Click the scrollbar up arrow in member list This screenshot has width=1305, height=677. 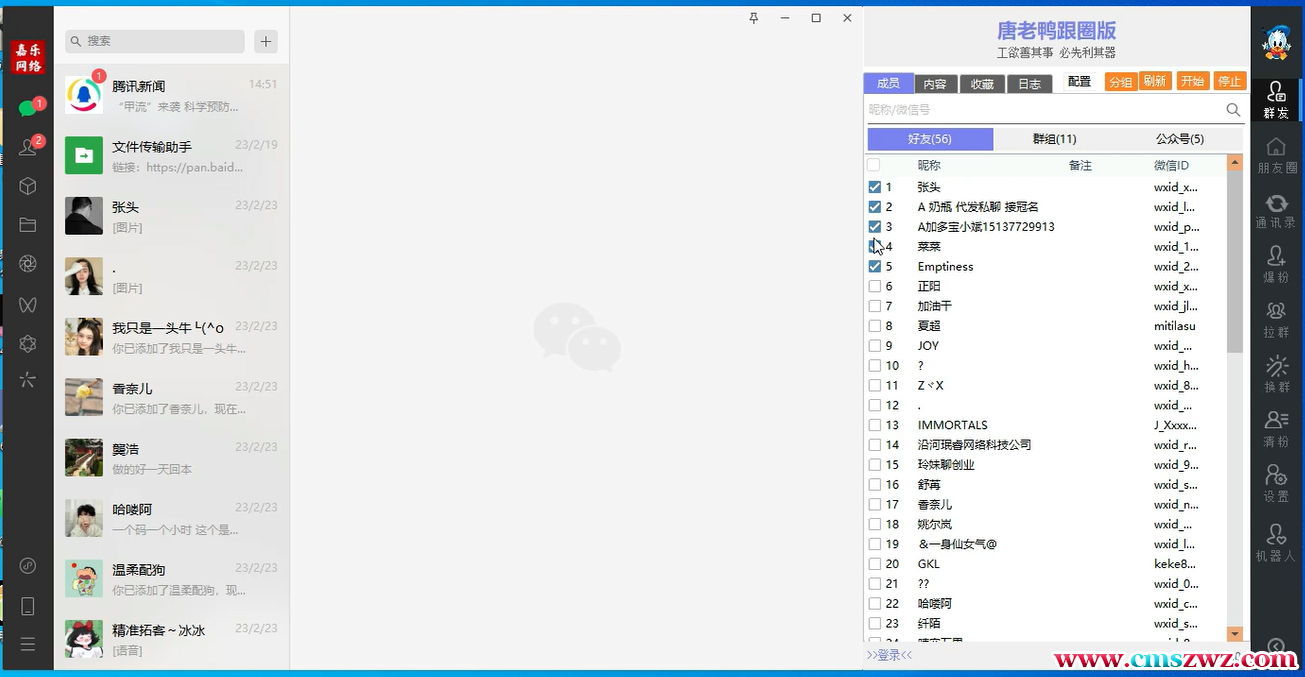1235,162
